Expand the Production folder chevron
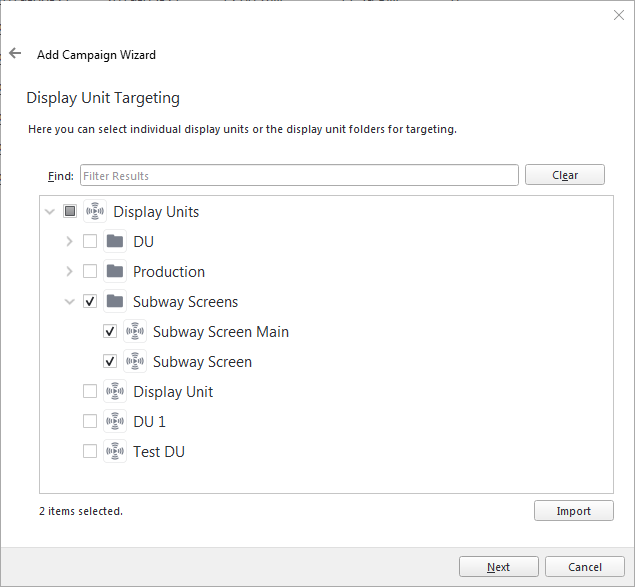Viewport: 635px width, 587px height. [x=69, y=271]
